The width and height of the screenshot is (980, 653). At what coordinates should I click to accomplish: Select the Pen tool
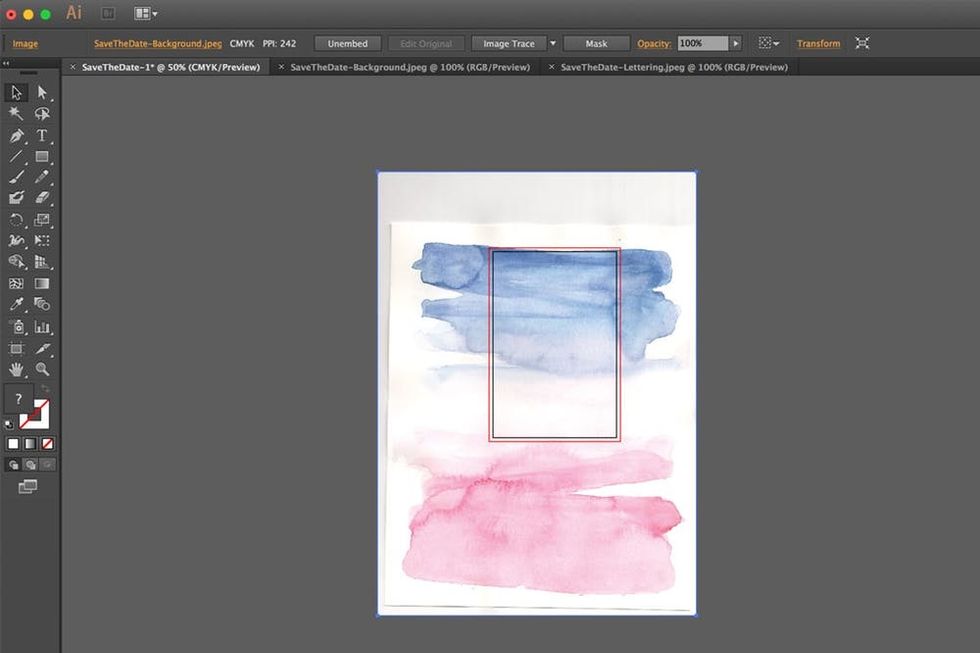[x=16, y=136]
